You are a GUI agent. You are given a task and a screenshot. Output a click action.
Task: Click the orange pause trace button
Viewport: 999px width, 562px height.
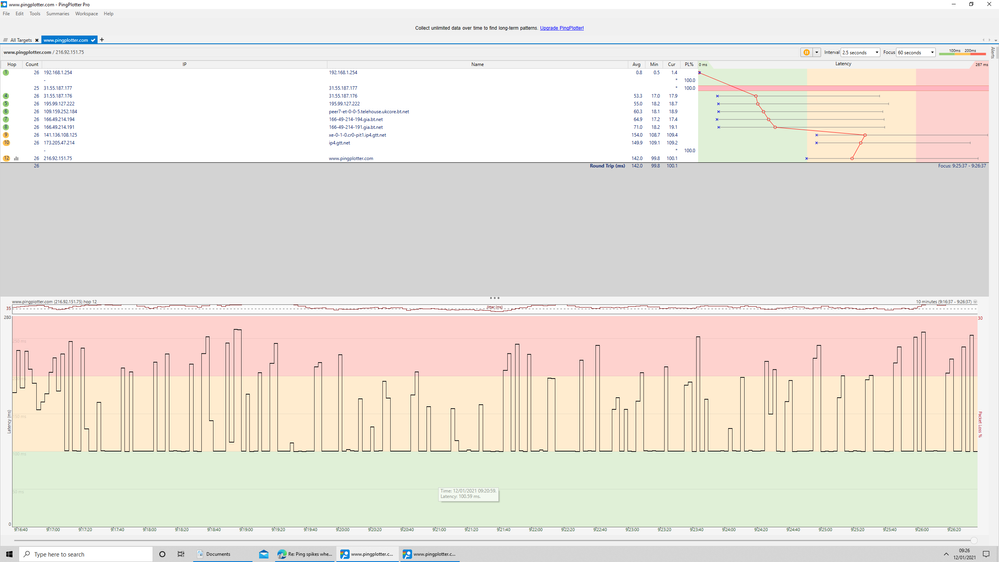806,52
